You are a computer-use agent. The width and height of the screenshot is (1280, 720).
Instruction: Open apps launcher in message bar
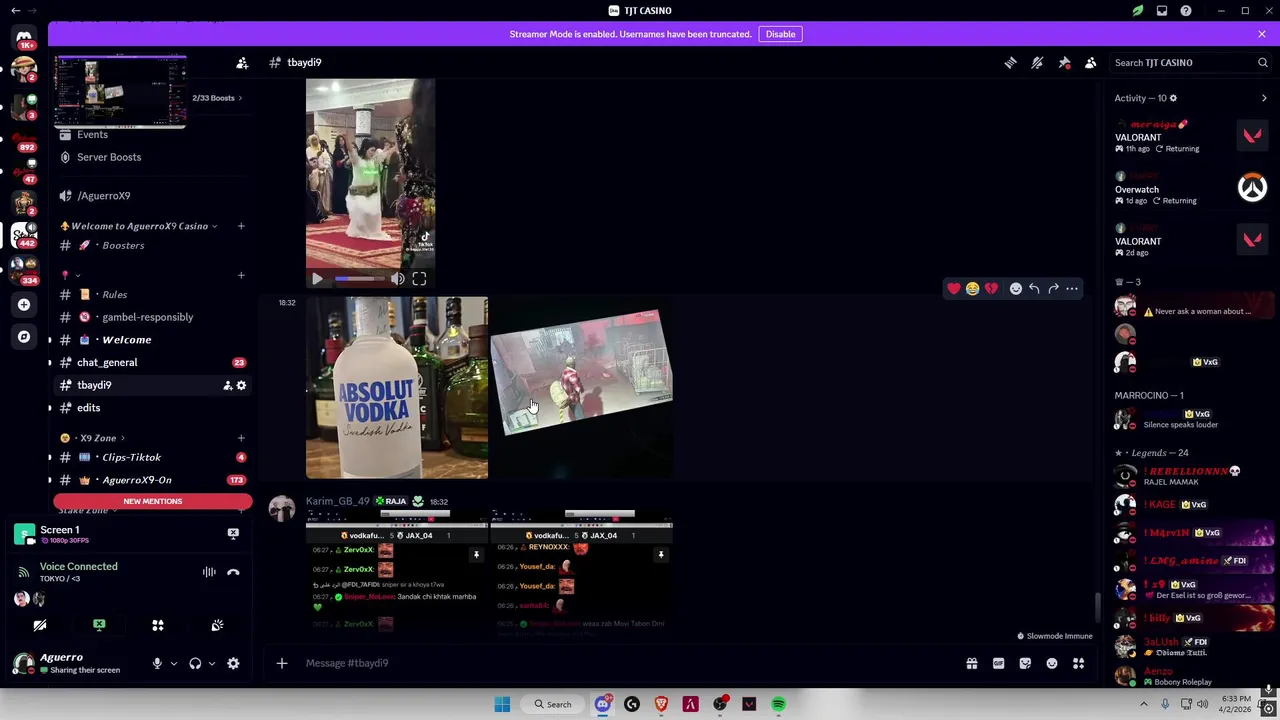click(x=1079, y=663)
